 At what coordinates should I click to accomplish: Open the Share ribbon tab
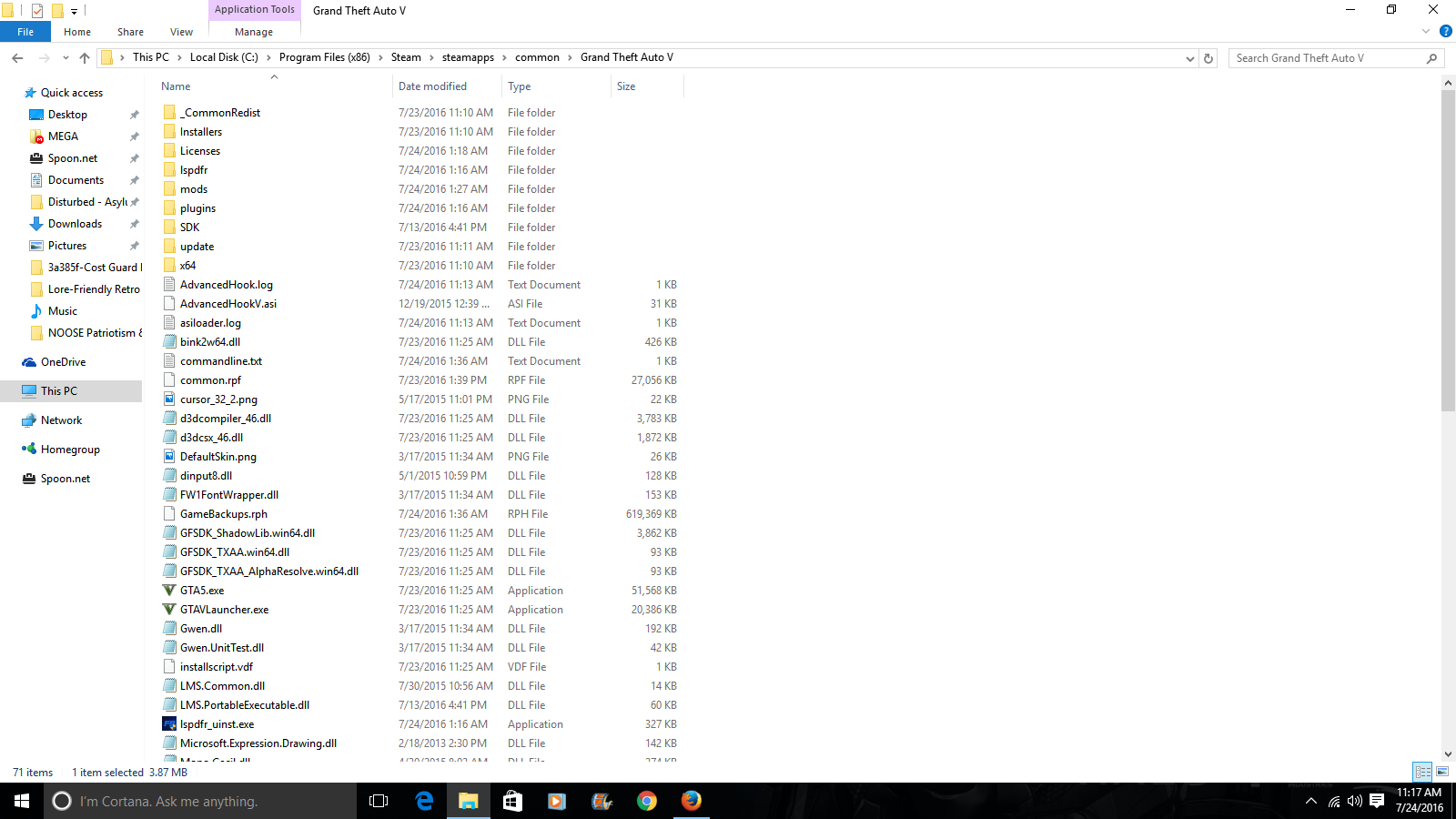click(130, 32)
